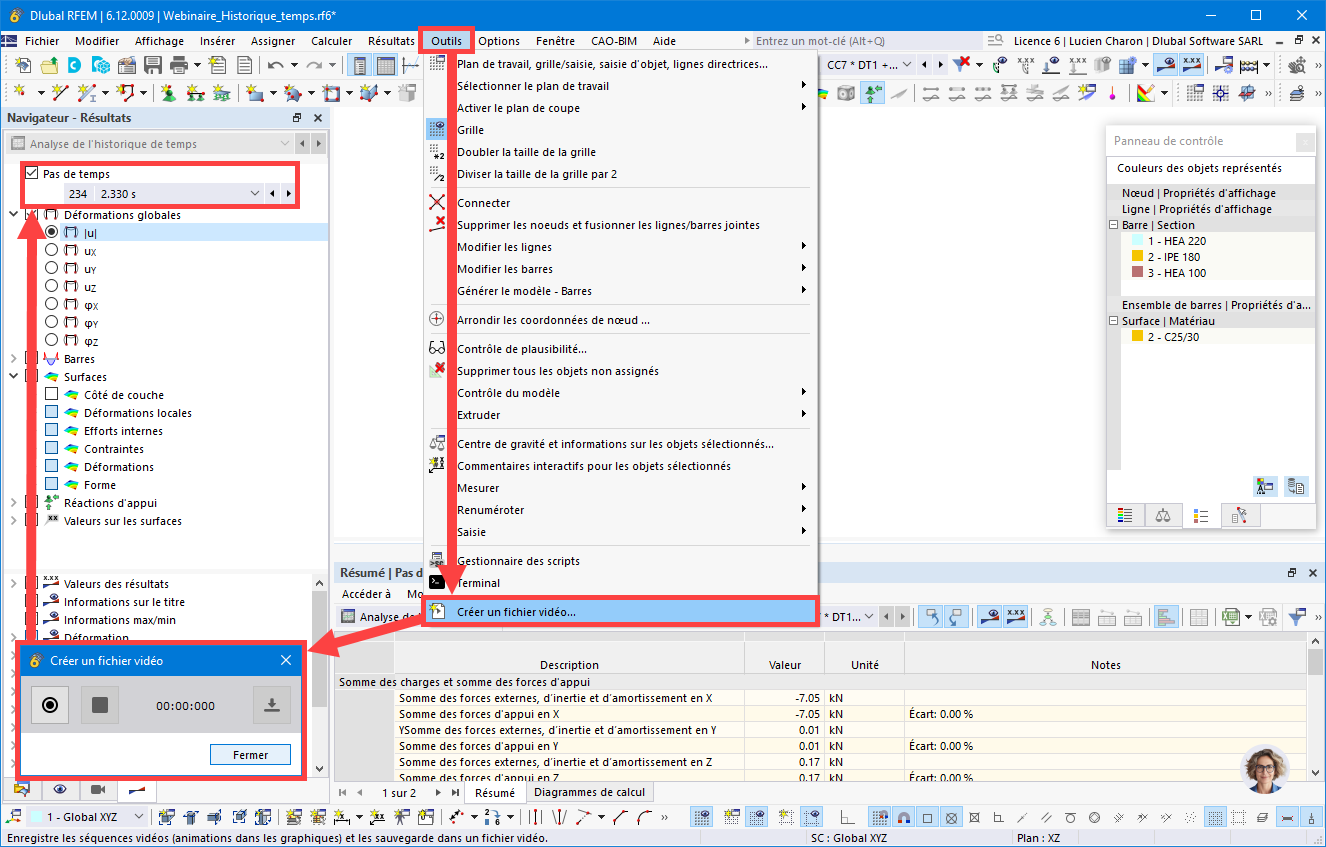1326x847 pixels.
Task: Open the CAO-BIM menu
Action: (614, 41)
